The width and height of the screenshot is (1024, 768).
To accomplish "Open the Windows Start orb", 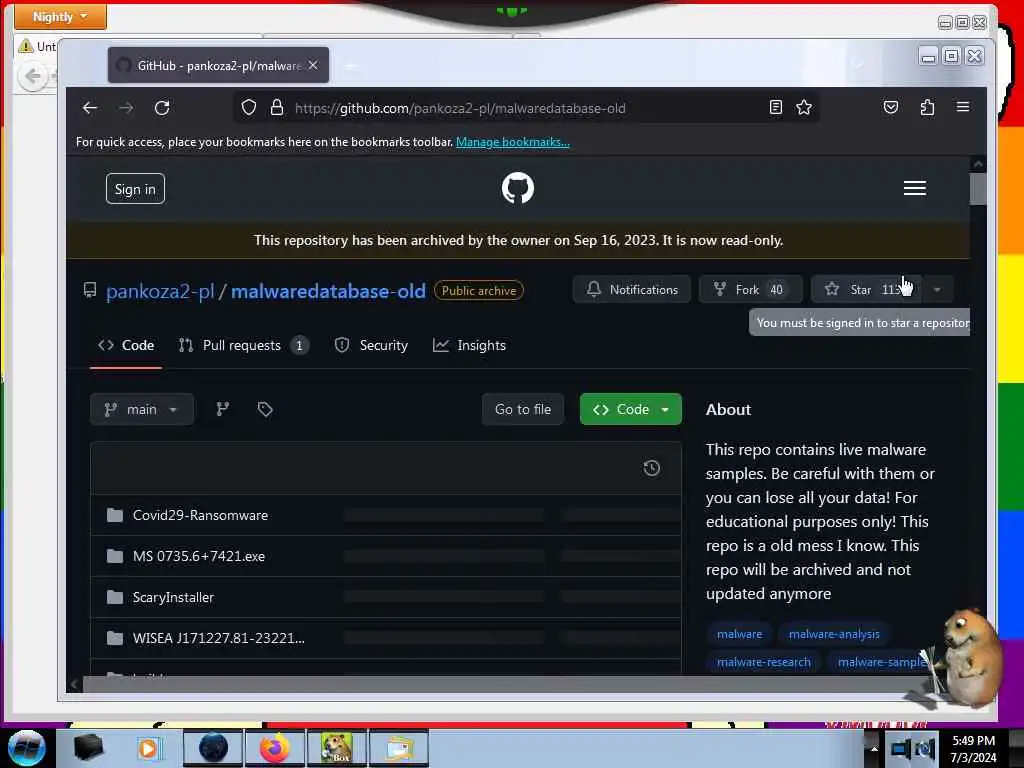I will click(27, 748).
